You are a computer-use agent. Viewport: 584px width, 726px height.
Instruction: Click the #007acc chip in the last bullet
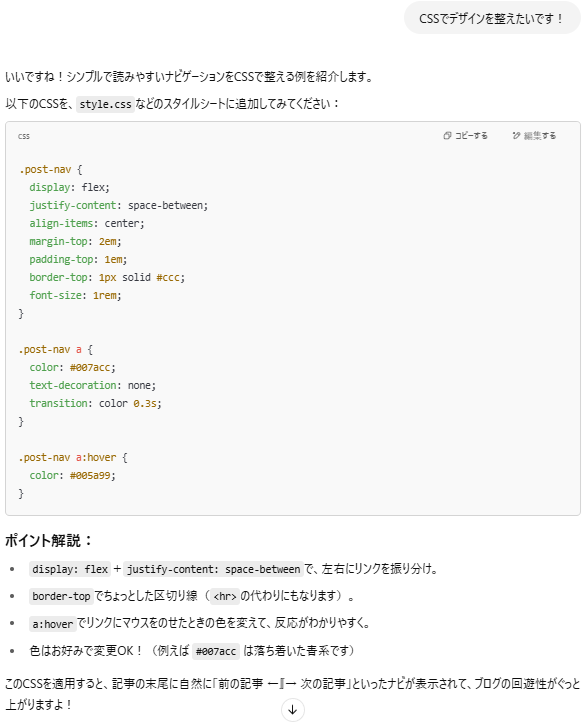[216, 651]
